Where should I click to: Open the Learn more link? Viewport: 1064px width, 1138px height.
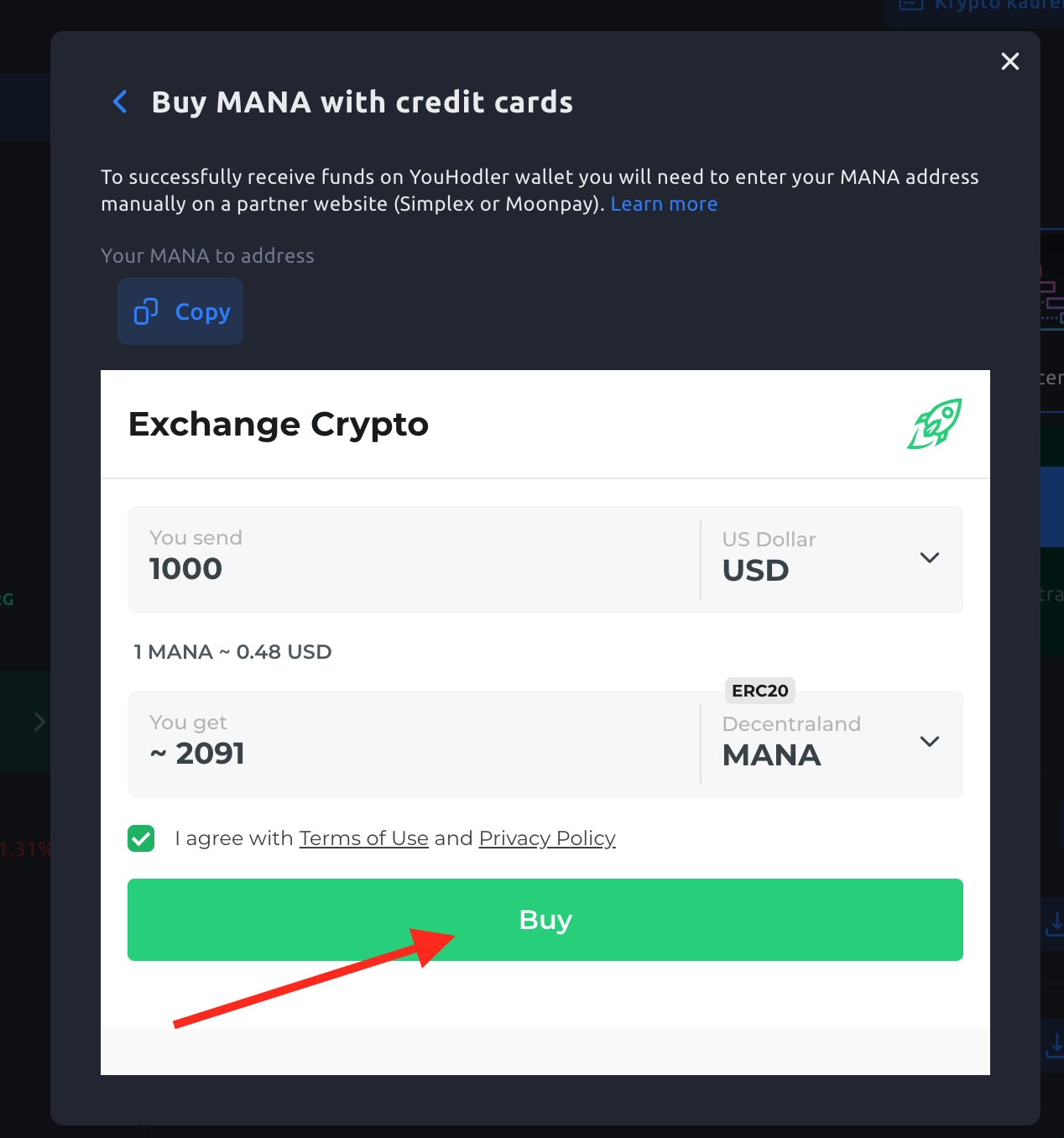click(664, 204)
